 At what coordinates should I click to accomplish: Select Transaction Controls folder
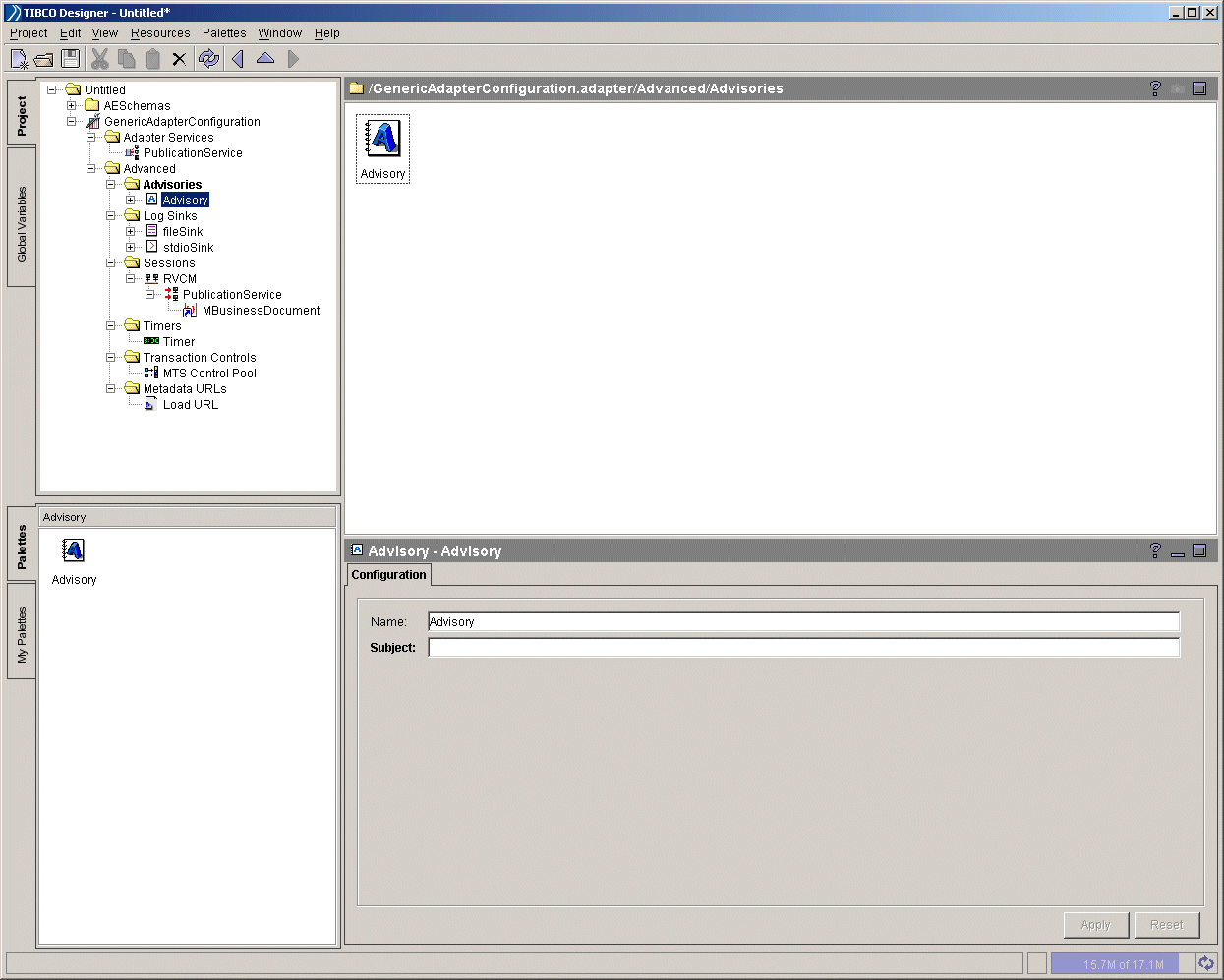click(x=200, y=358)
